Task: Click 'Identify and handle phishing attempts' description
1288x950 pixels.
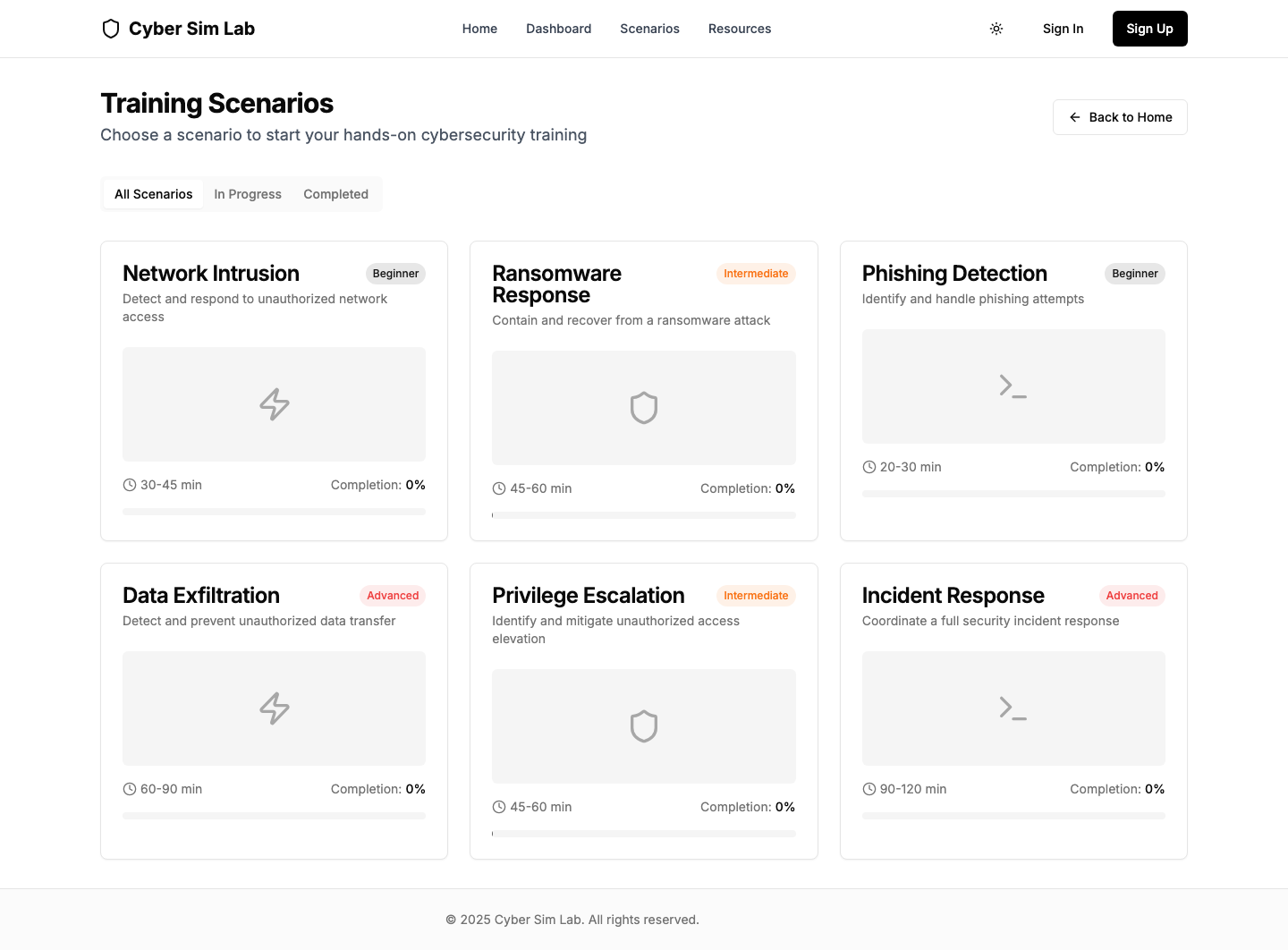Action: [x=973, y=299]
